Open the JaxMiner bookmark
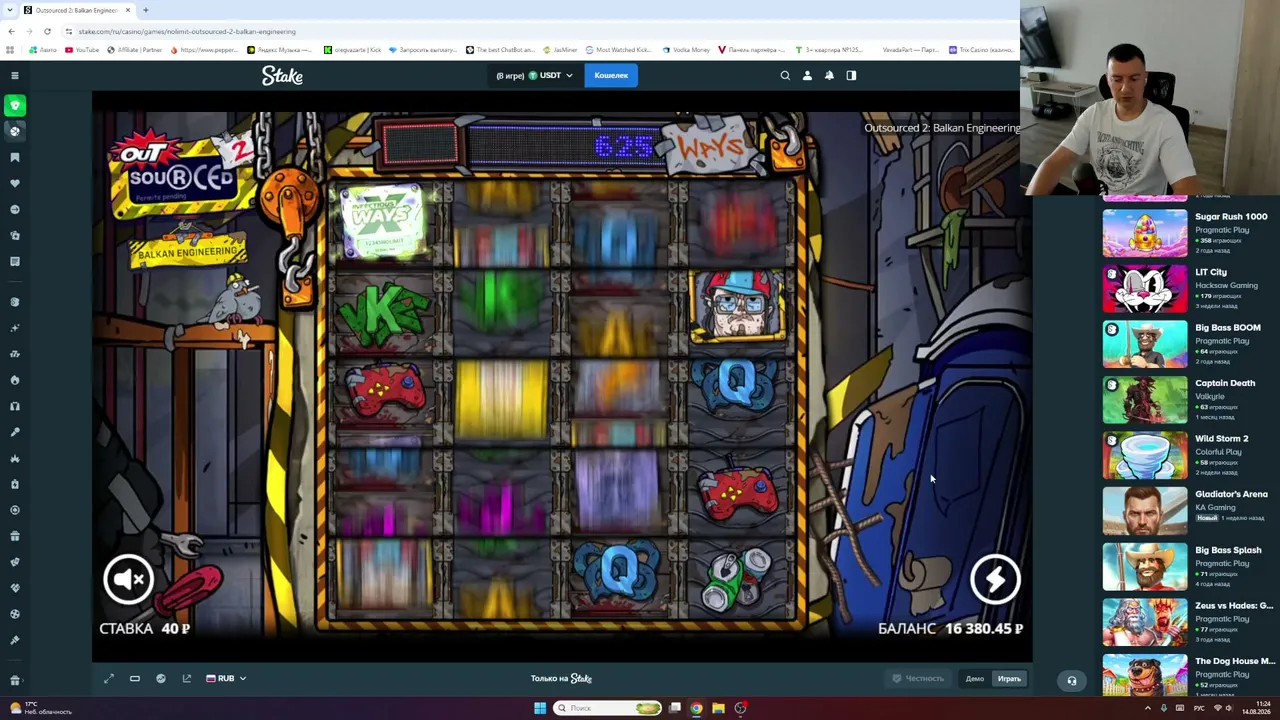1280x720 pixels. pos(560,50)
